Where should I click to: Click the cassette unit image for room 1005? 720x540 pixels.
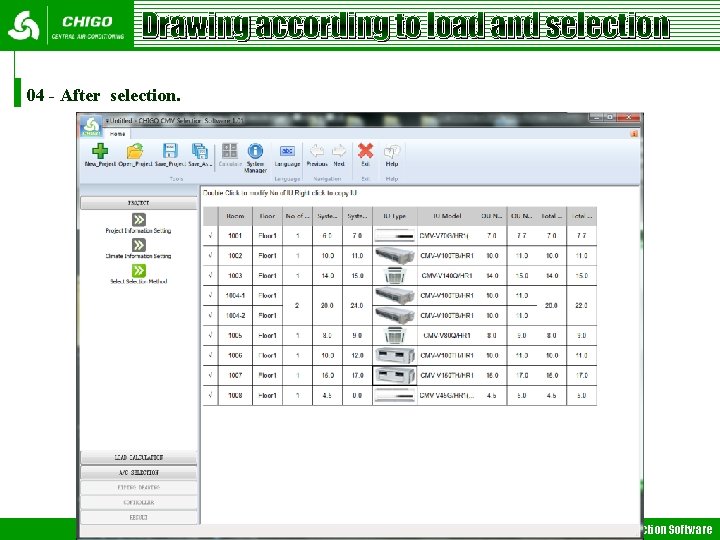[394, 335]
